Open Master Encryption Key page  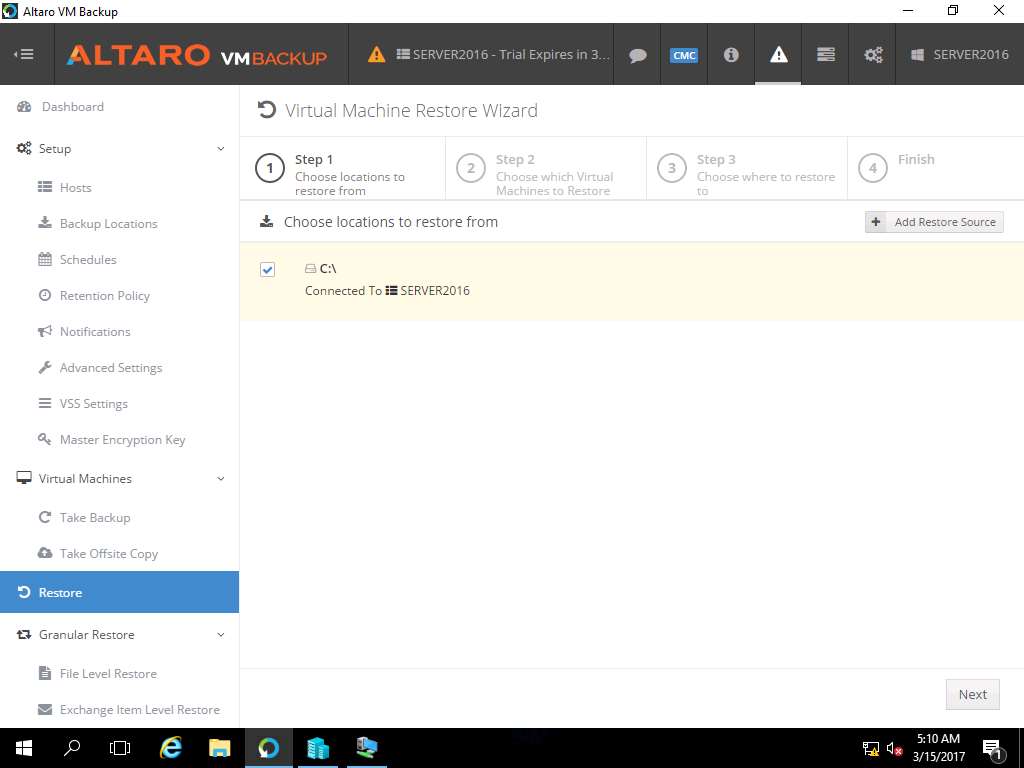coord(122,440)
